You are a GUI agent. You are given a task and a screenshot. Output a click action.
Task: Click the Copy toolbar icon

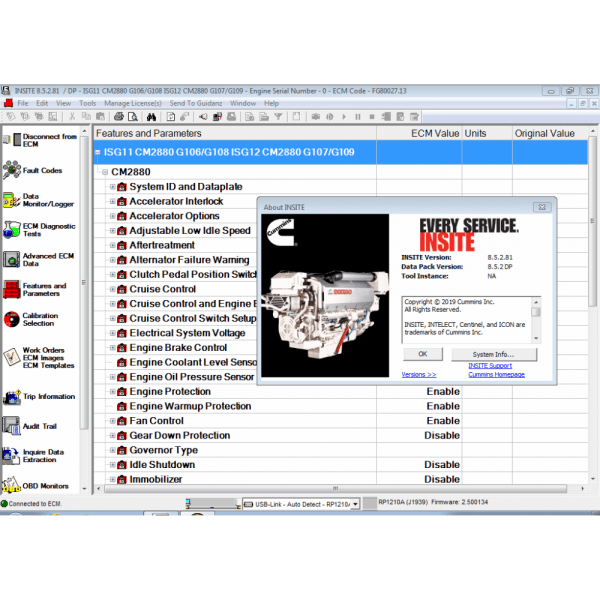point(86,117)
